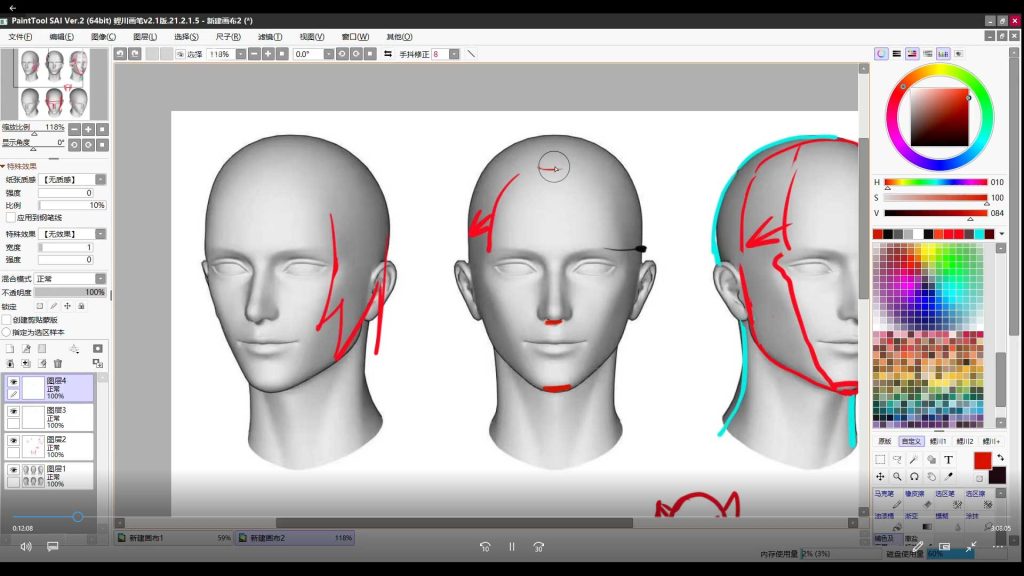Select the 自定义 brush group tab
Image resolution: width=1024 pixels, height=576 pixels.
(x=911, y=441)
